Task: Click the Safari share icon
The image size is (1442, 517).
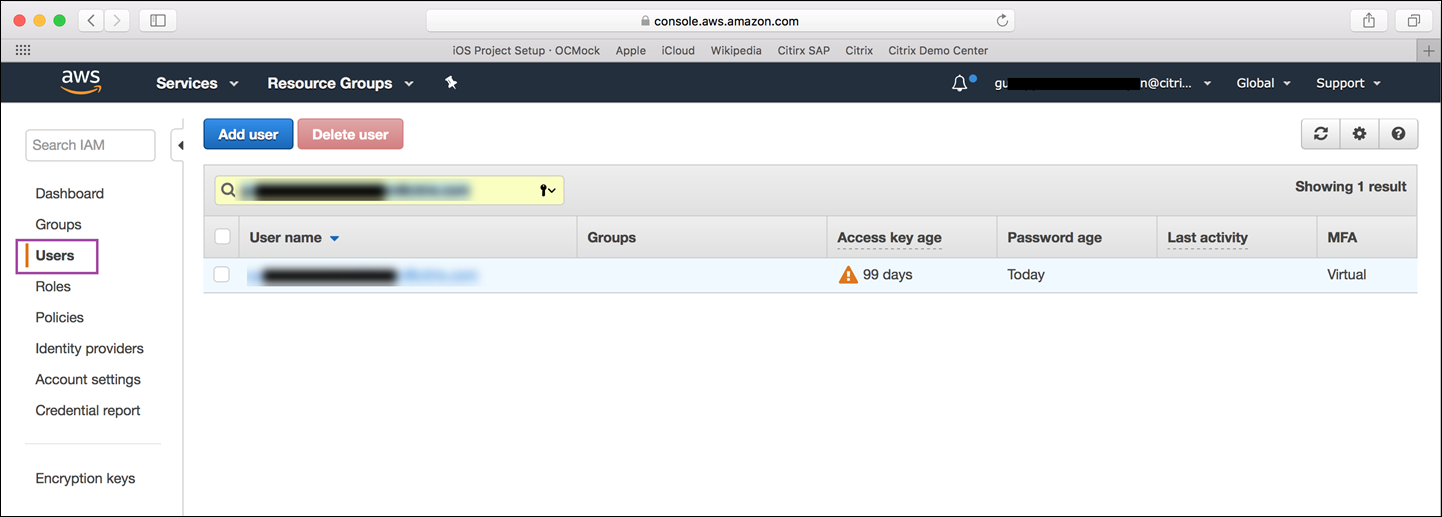Action: point(1368,20)
